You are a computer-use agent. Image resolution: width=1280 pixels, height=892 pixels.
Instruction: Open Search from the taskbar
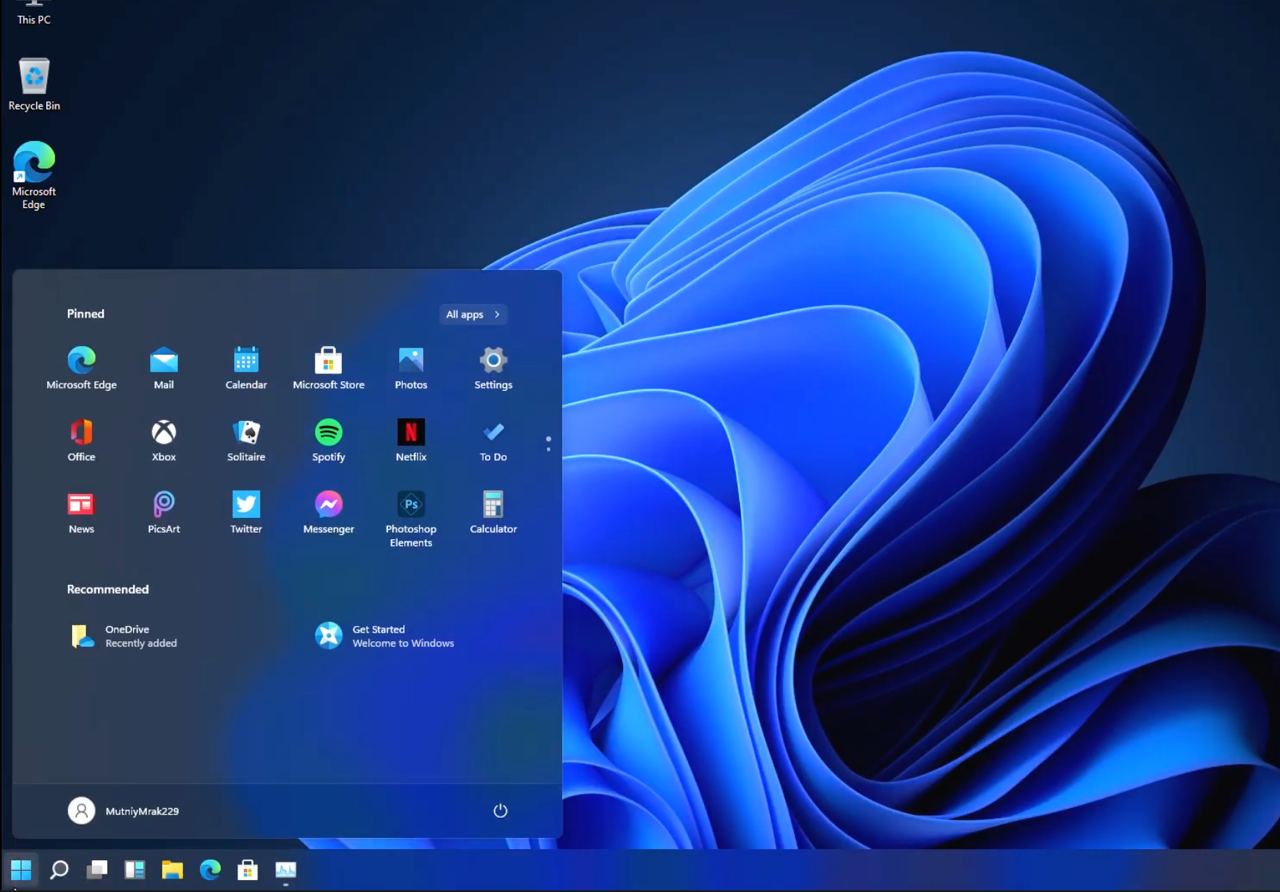(59, 869)
